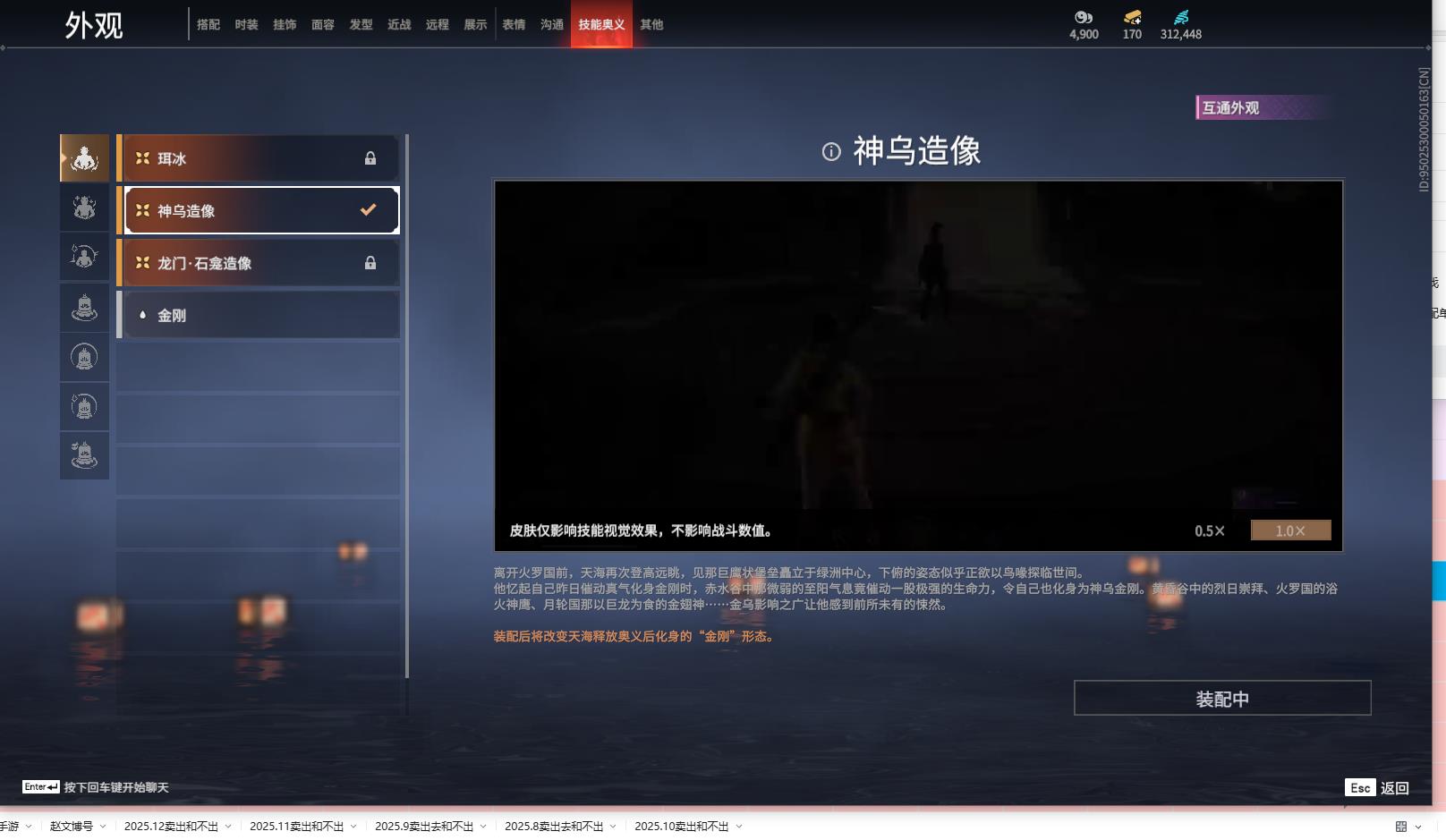Click the sheet grid icon in bottom bar
This screenshot has width=1446, height=840.
(1401, 827)
